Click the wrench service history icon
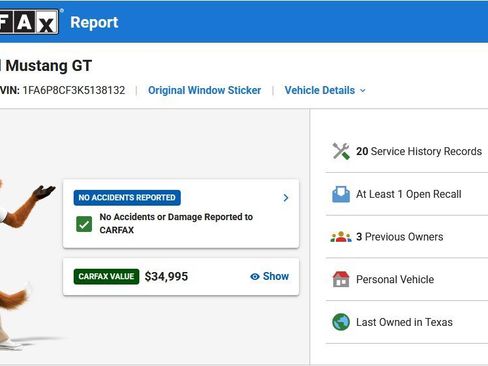 click(x=341, y=151)
